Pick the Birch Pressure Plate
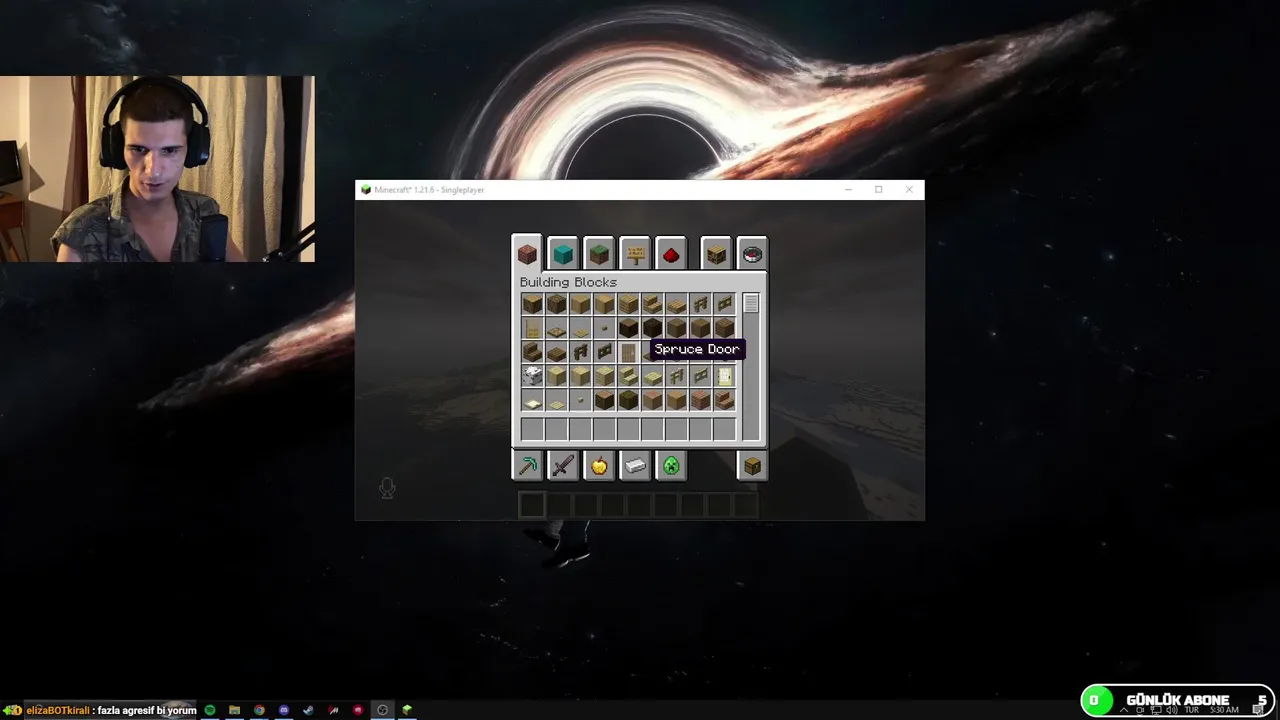This screenshot has width=1280, height=720. tap(556, 400)
